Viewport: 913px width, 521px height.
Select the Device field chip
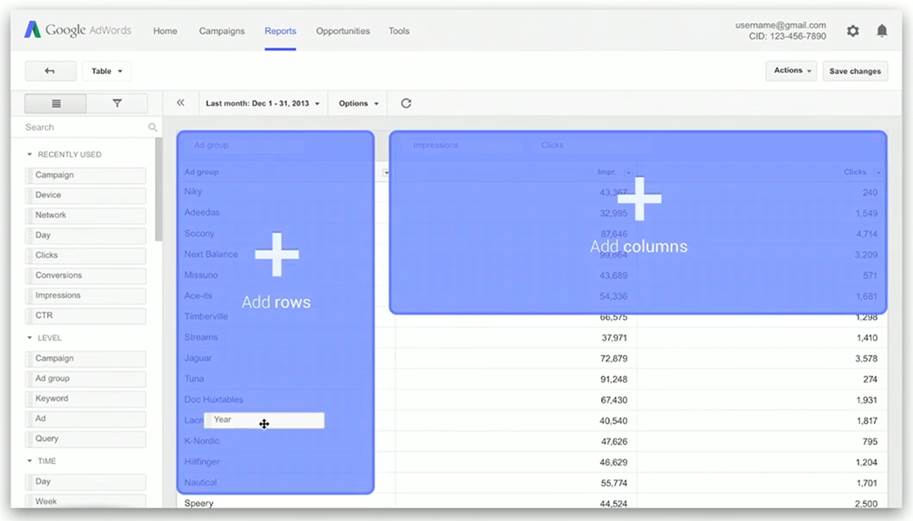tap(86, 195)
